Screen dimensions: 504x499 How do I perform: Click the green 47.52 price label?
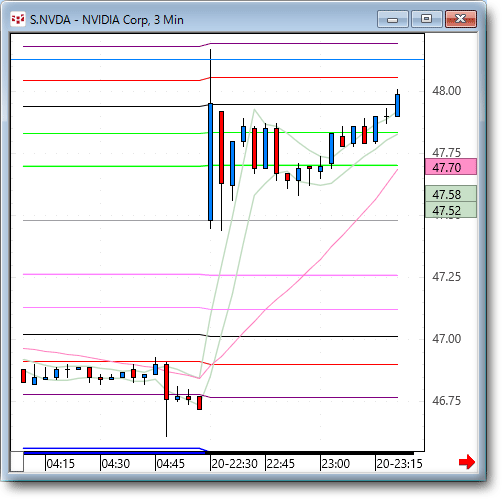(451, 210)
